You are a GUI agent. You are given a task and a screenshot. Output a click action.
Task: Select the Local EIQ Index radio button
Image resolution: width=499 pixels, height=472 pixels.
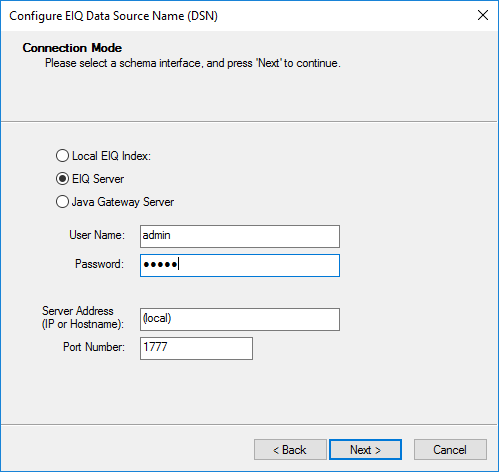(x=62, y=156)
